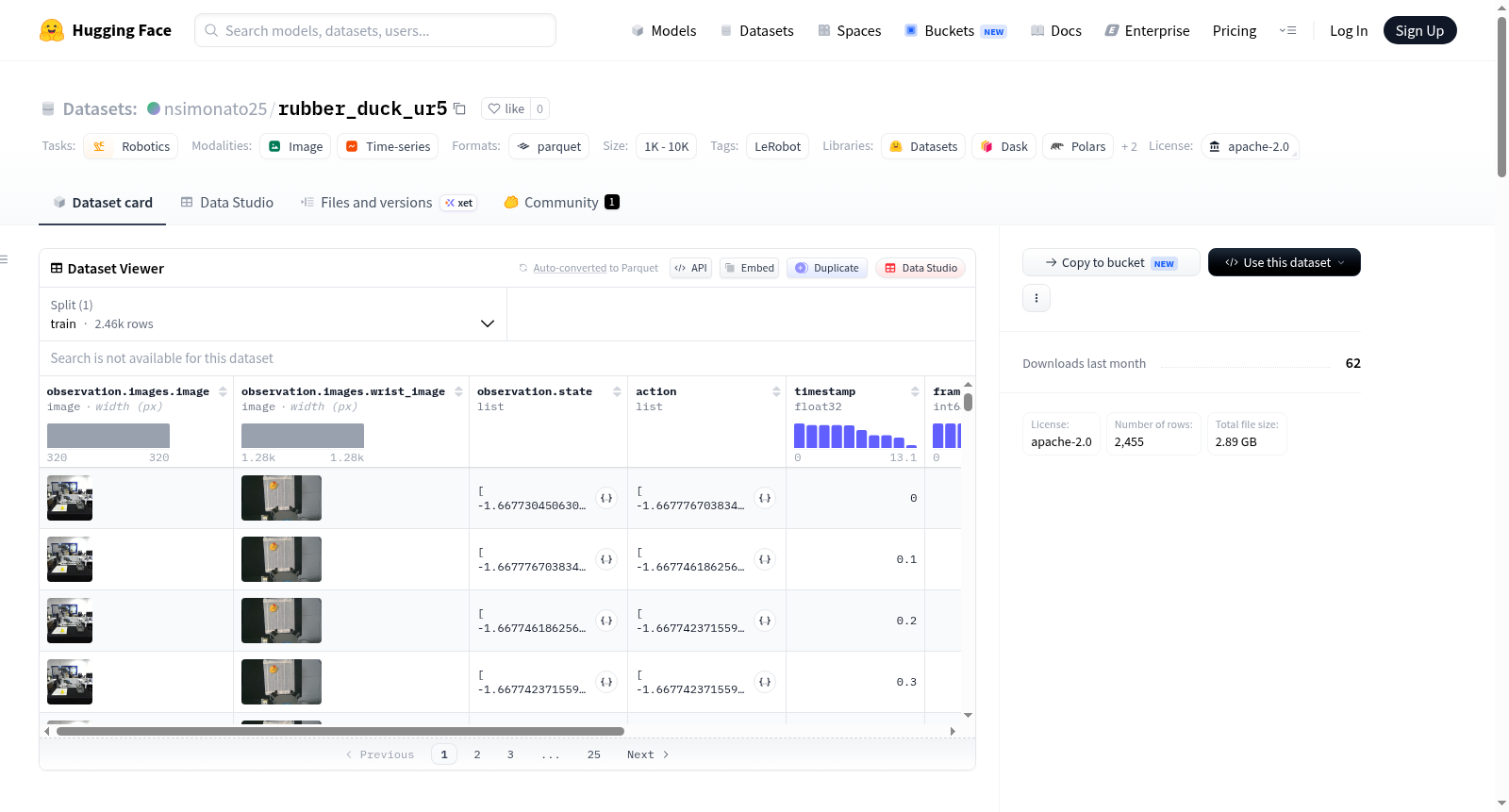The height and width of the screenshot is (812, 1509).
Task: Filter by Image modality tag
Action: 295,146
